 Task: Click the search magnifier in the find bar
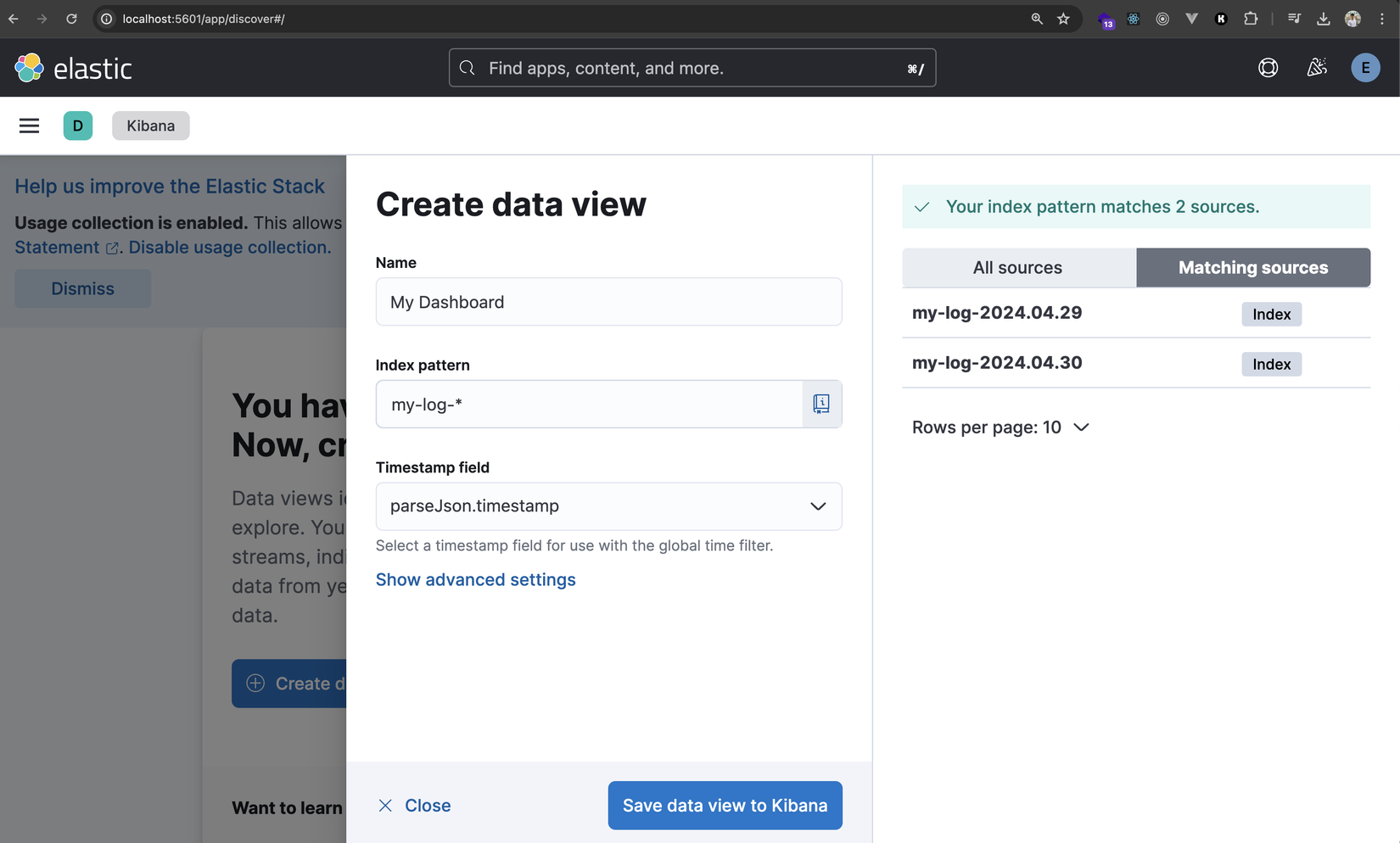point(468,68)
